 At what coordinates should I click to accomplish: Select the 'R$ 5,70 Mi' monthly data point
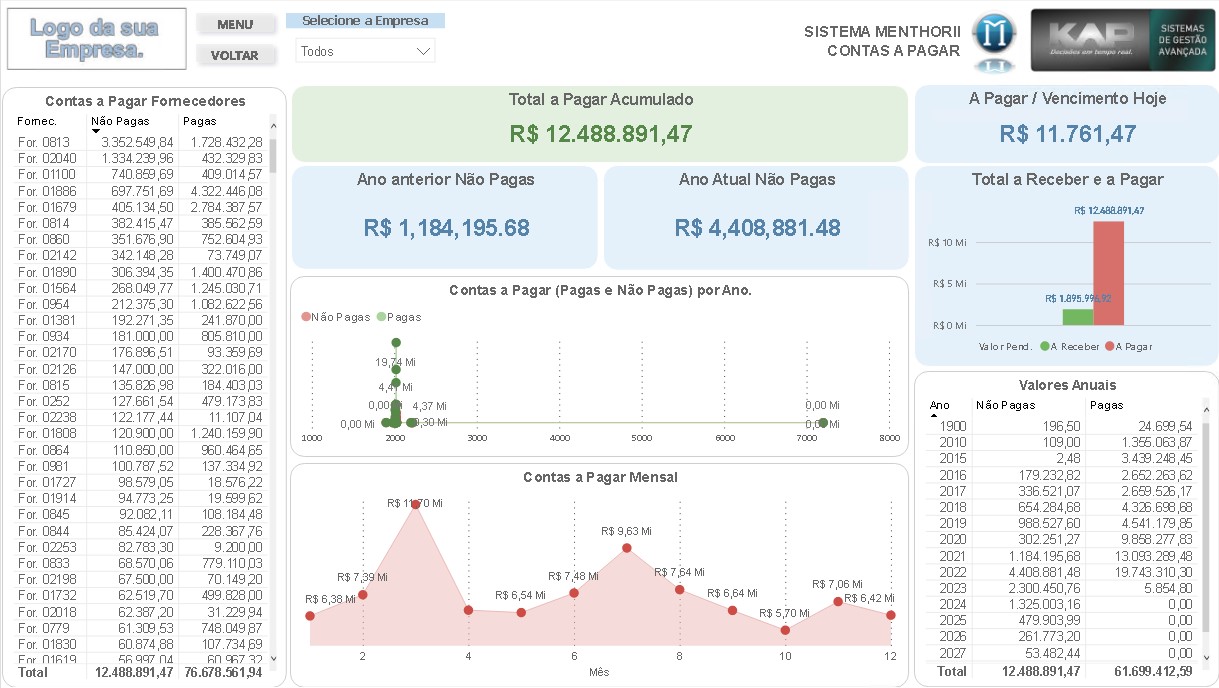(786, 630)
